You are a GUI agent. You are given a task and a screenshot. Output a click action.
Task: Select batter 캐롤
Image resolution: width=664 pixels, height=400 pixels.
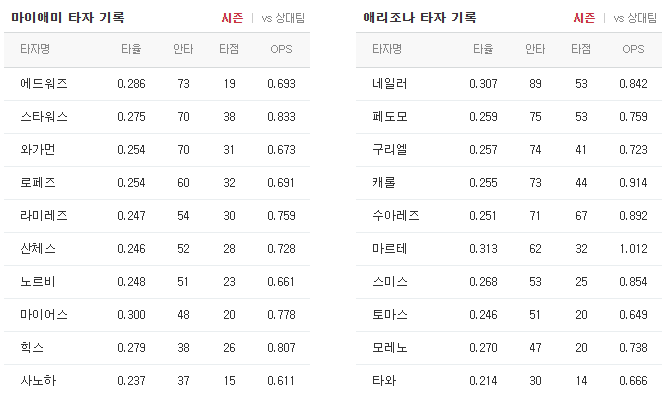(384, 182)
